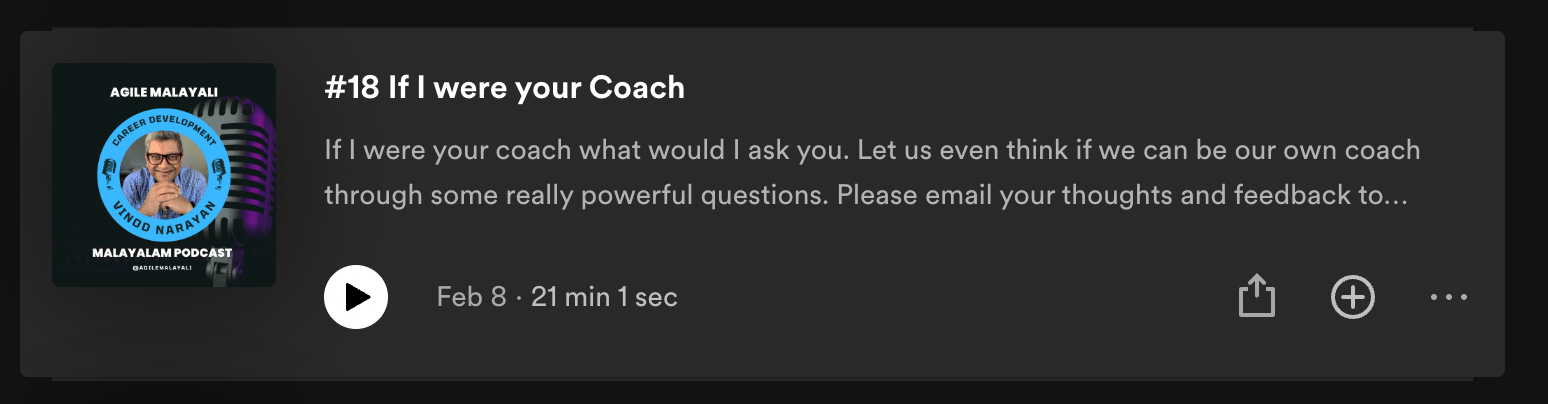Click the word "Coach" in the episode title
This screenshot has height=404, width=1548.
(636, 88)
